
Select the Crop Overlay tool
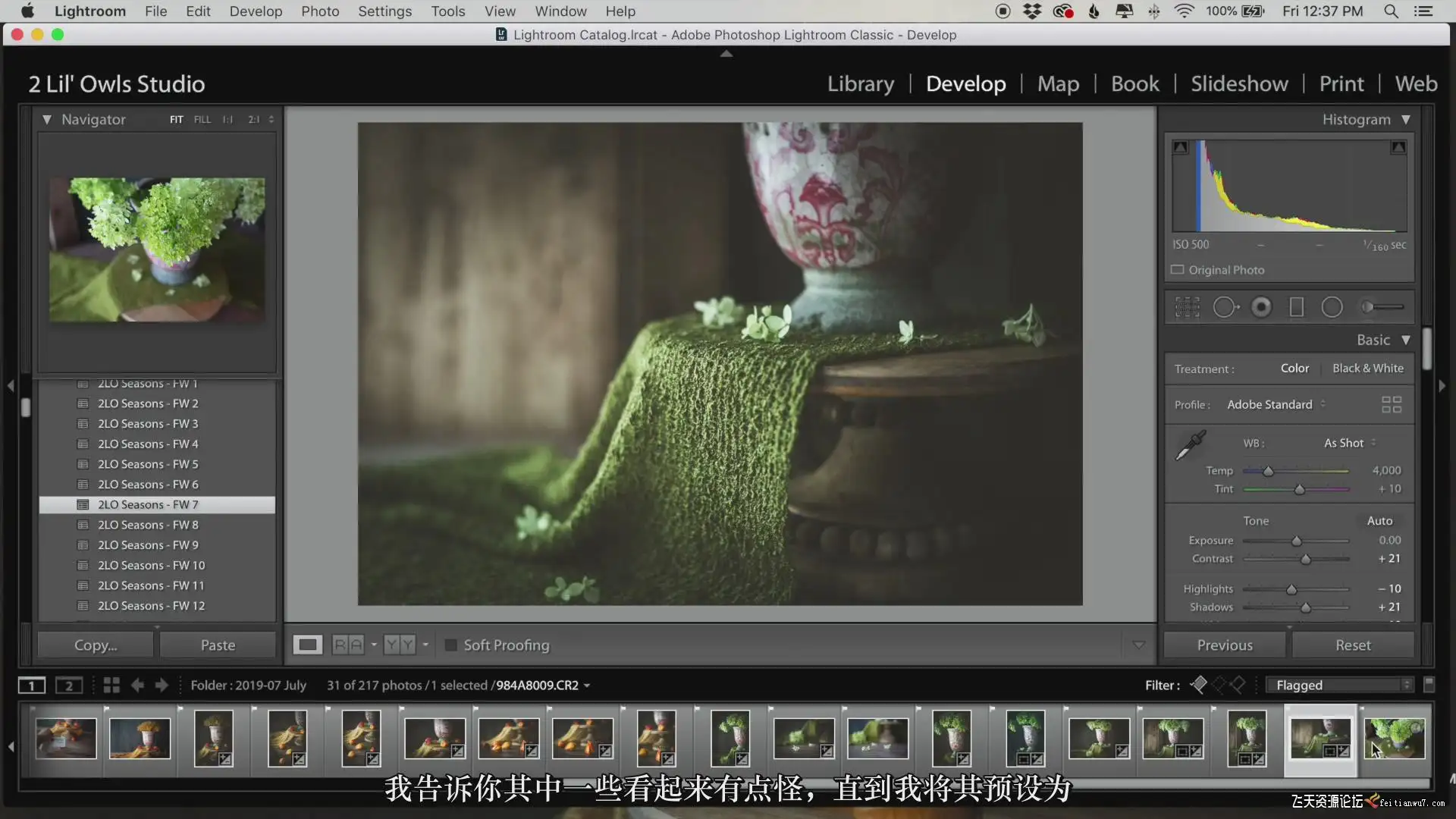[x=1188, y=307]
